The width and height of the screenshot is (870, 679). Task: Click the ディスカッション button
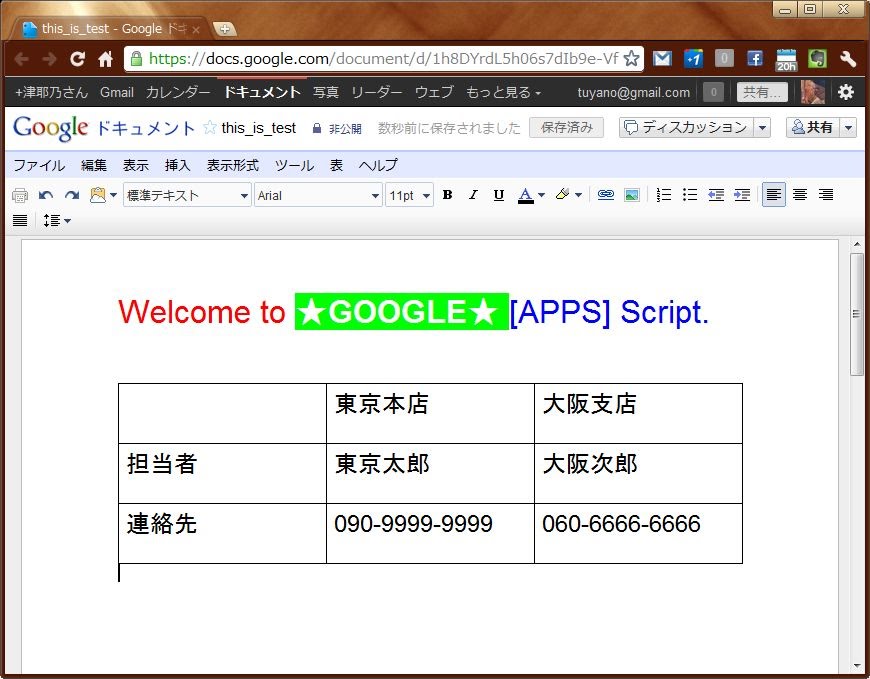(x=686, y=127)
